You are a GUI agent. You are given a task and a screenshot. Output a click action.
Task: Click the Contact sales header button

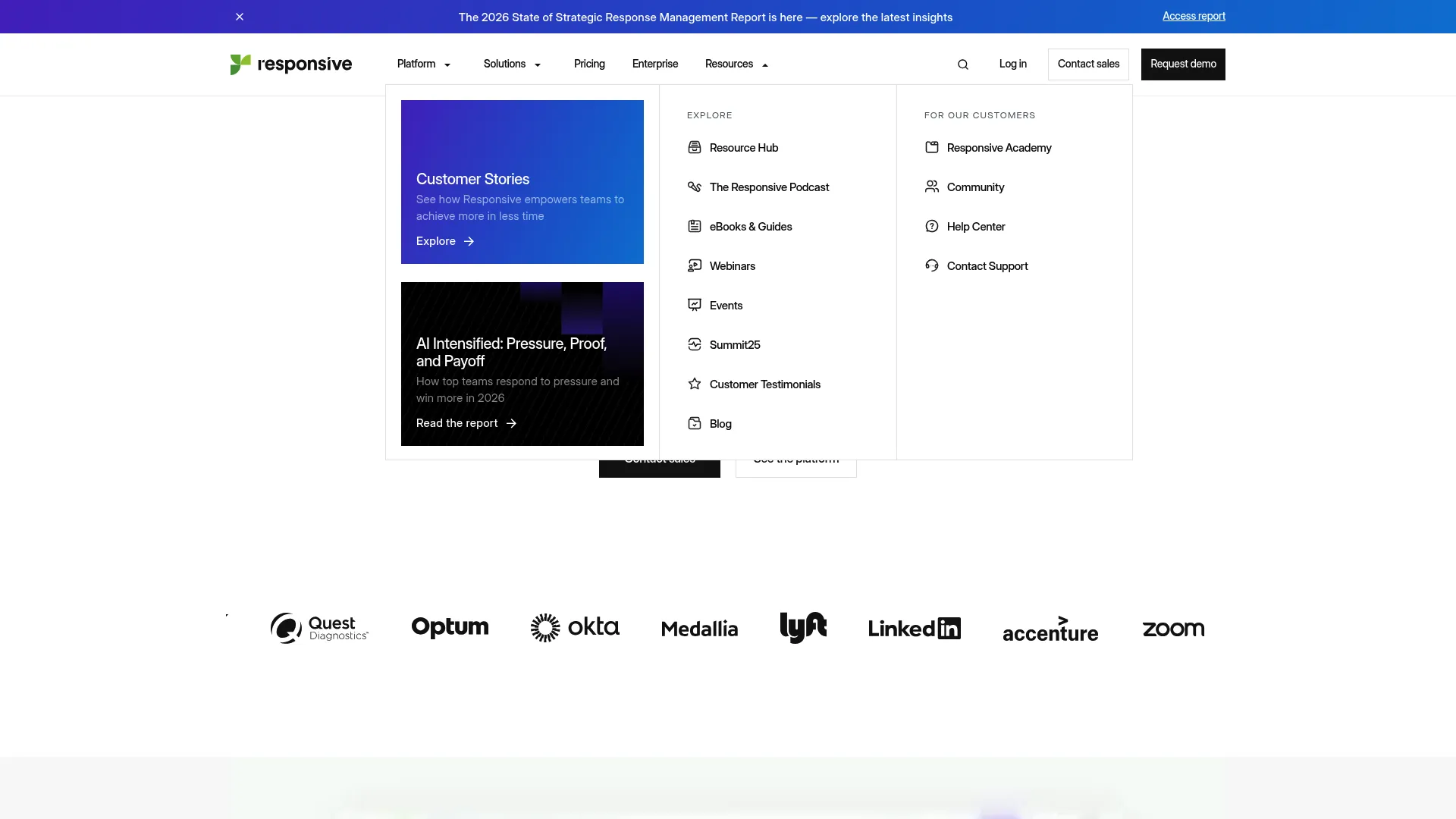coord(1088,64)
